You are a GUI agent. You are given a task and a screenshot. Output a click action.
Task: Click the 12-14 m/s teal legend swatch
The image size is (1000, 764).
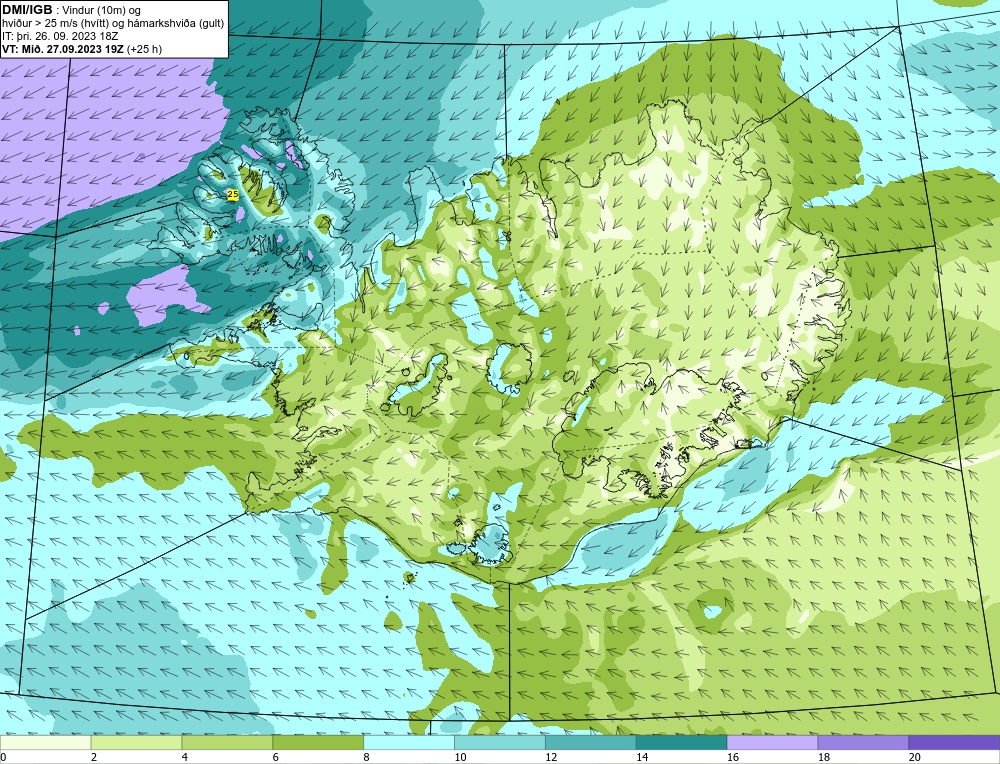coord(591,742)
